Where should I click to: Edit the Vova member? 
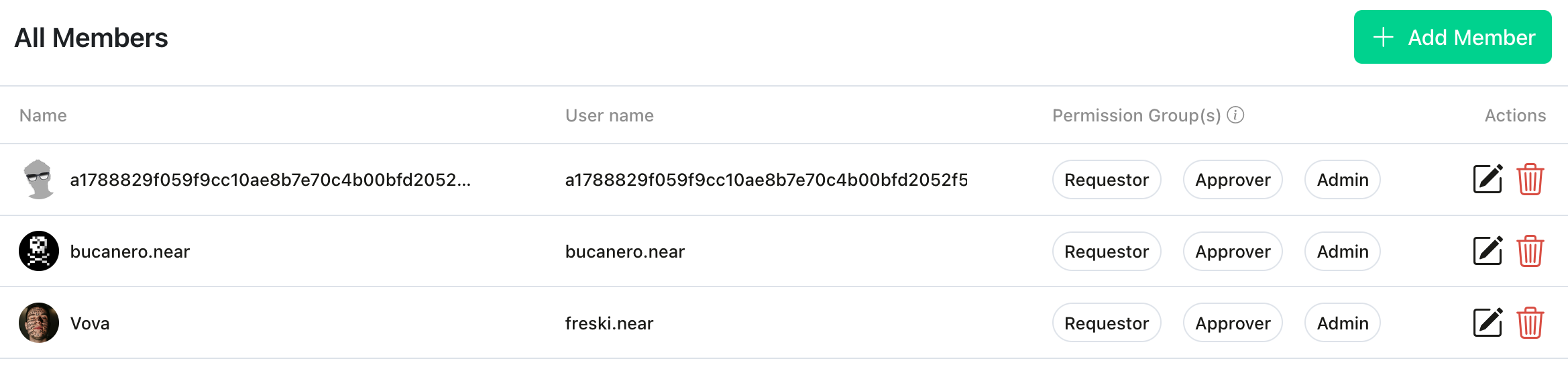pyautogui.click(x=1488, y=323)
